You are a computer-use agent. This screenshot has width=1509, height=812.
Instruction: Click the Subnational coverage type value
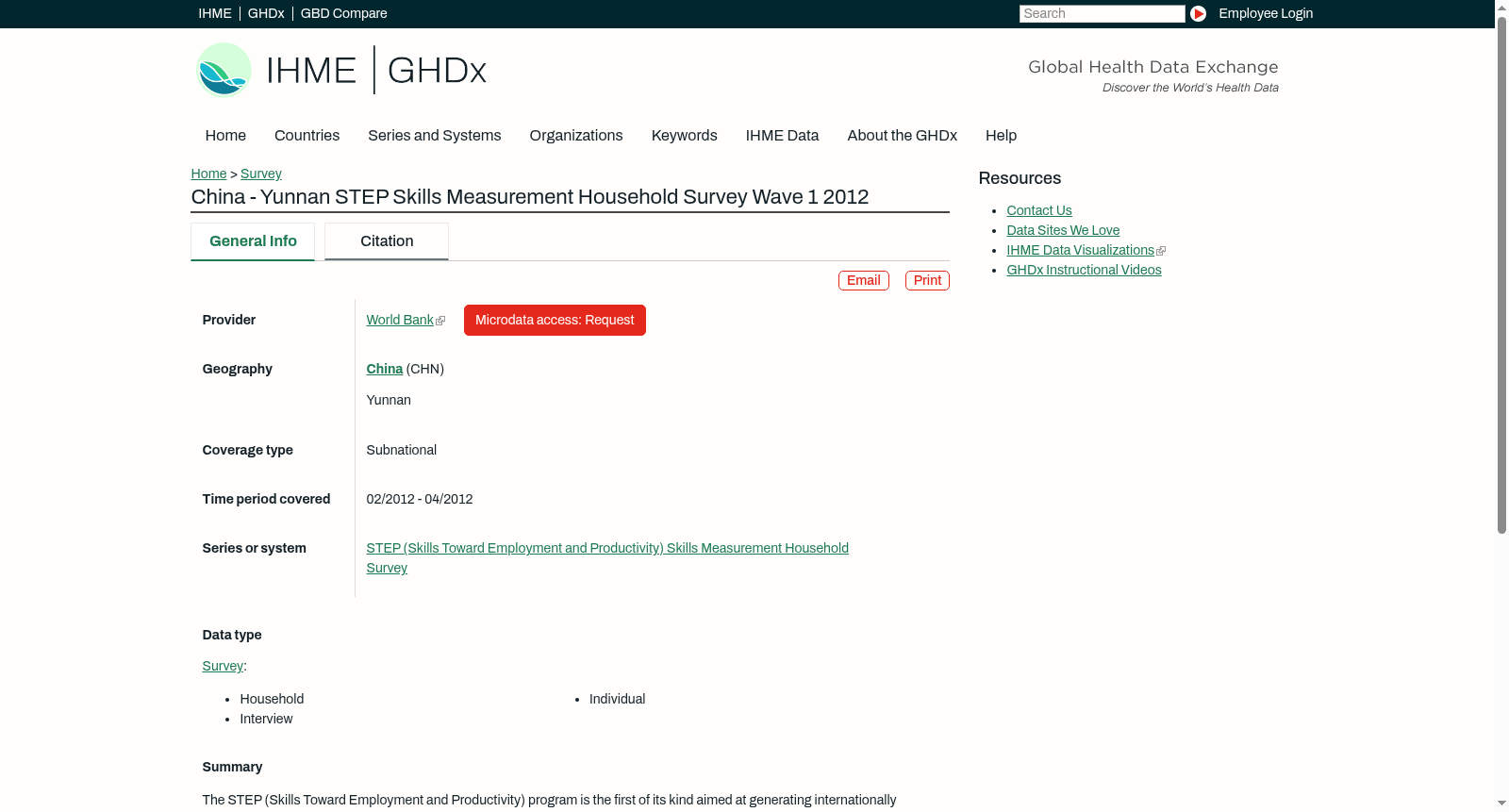401,451
